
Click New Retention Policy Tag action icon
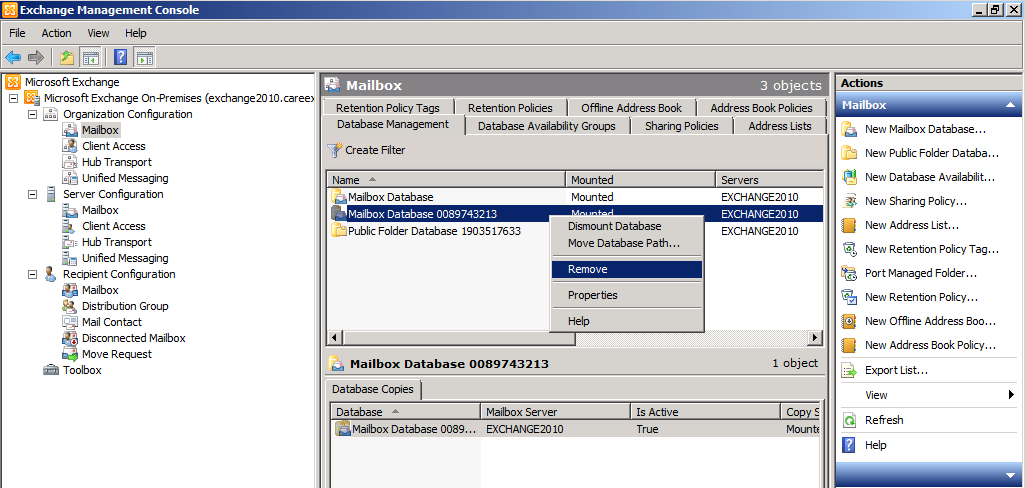[849, 249]
